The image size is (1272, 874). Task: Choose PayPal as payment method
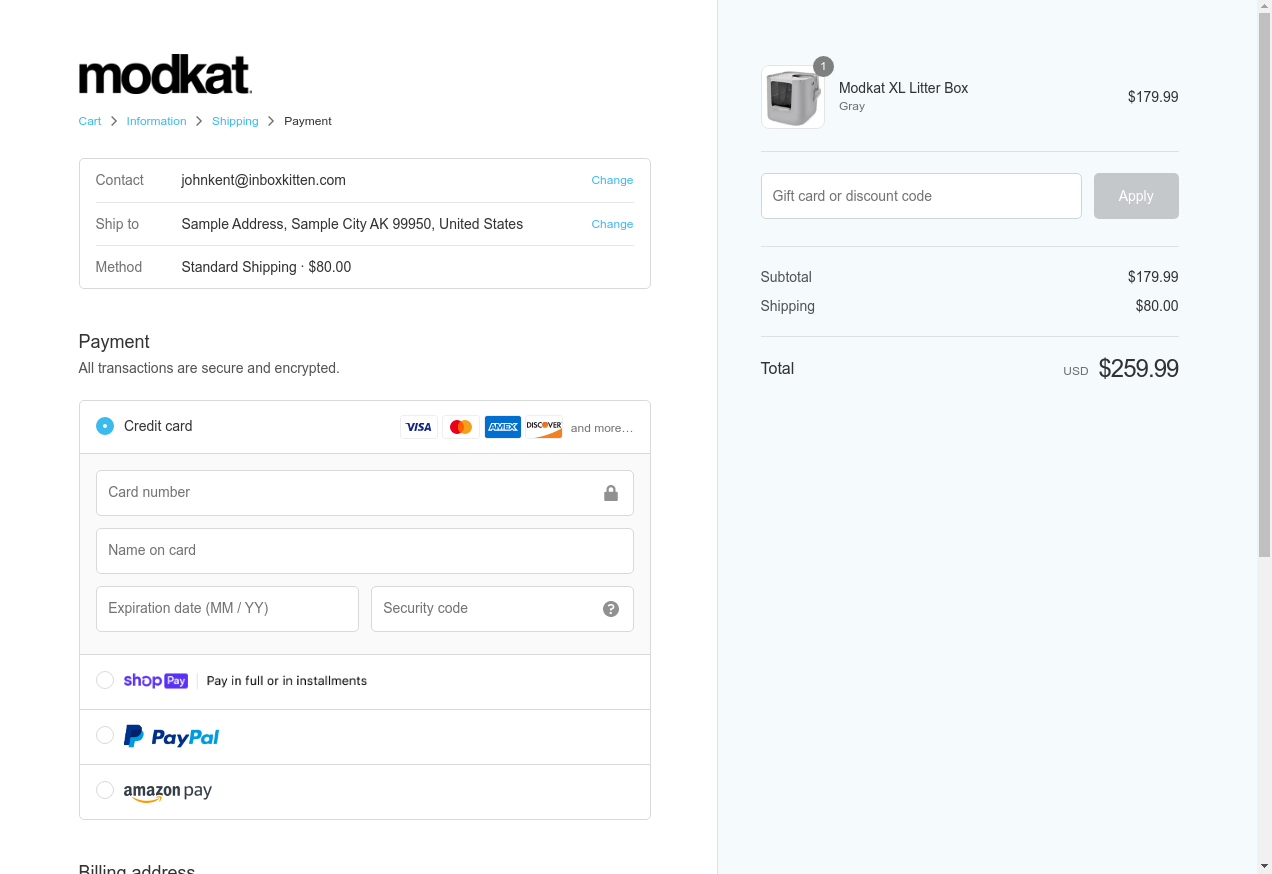(x=105, y=735)
